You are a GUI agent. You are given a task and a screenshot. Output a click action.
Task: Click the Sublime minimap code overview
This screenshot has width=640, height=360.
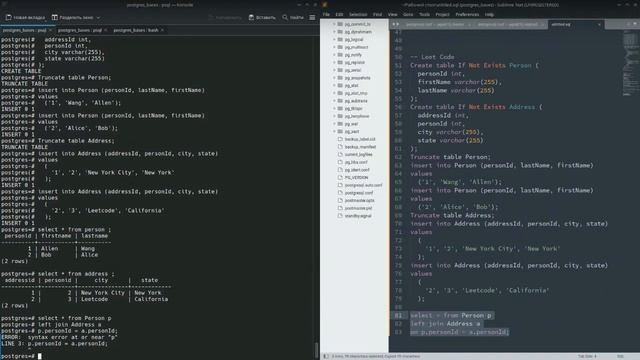tap(630, 63)
